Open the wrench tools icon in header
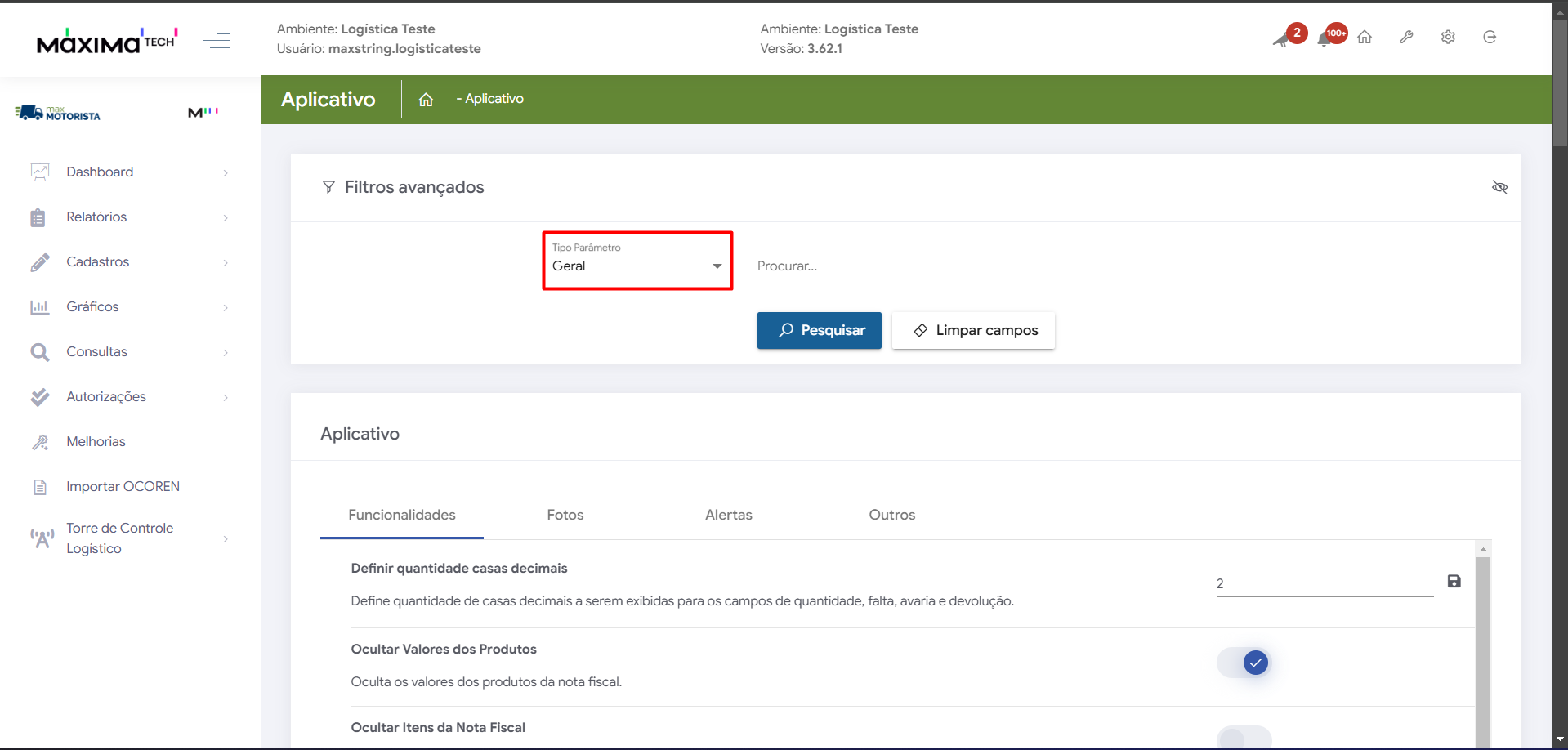 pyautogui.click(x=1406, y=37)
